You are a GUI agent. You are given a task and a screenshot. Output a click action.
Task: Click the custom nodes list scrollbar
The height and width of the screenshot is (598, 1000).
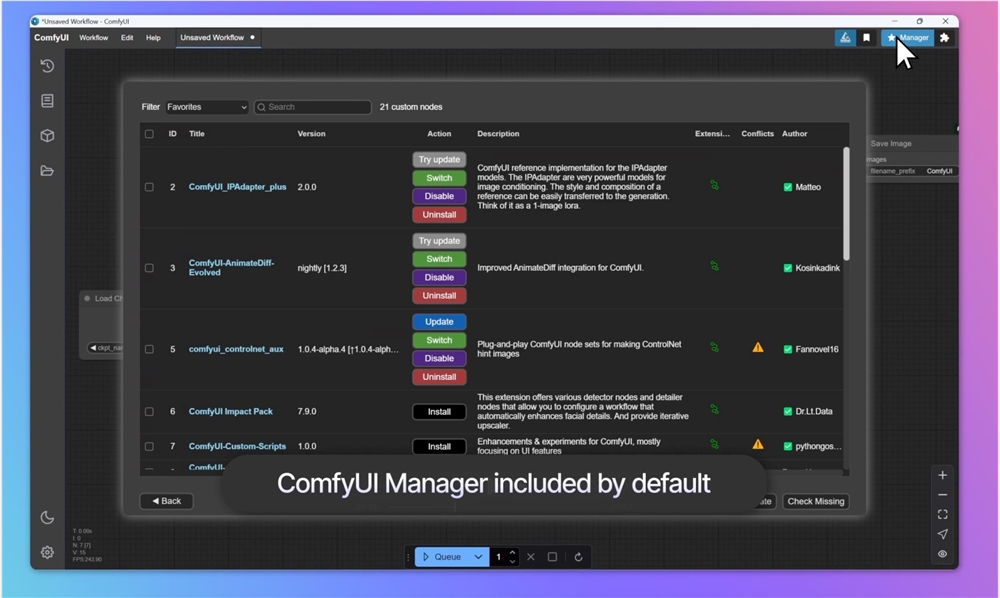click(846, 204)
